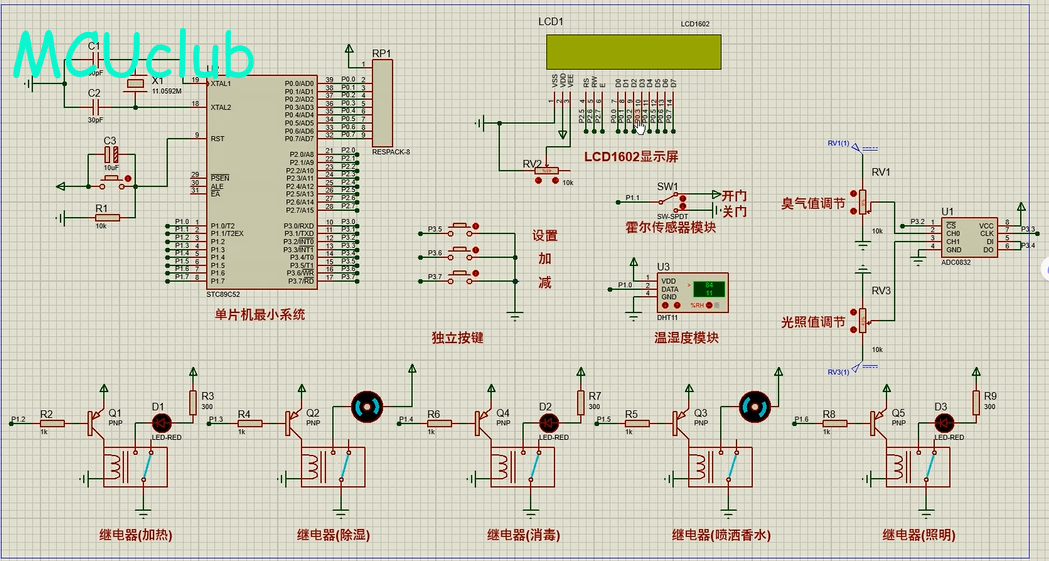
Task: Click the 单片机最小系统 label
Action: click(x=260, y=314)
